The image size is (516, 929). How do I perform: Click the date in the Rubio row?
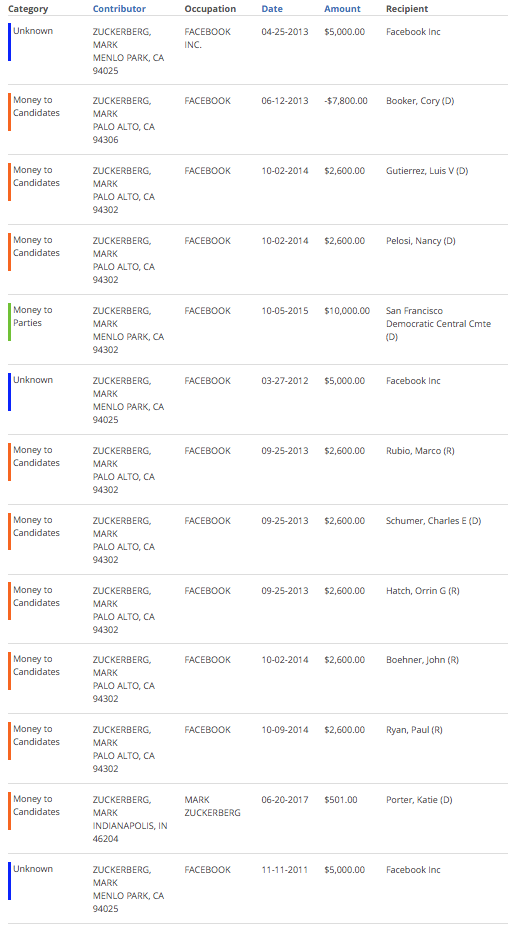(x=284, y=451)
